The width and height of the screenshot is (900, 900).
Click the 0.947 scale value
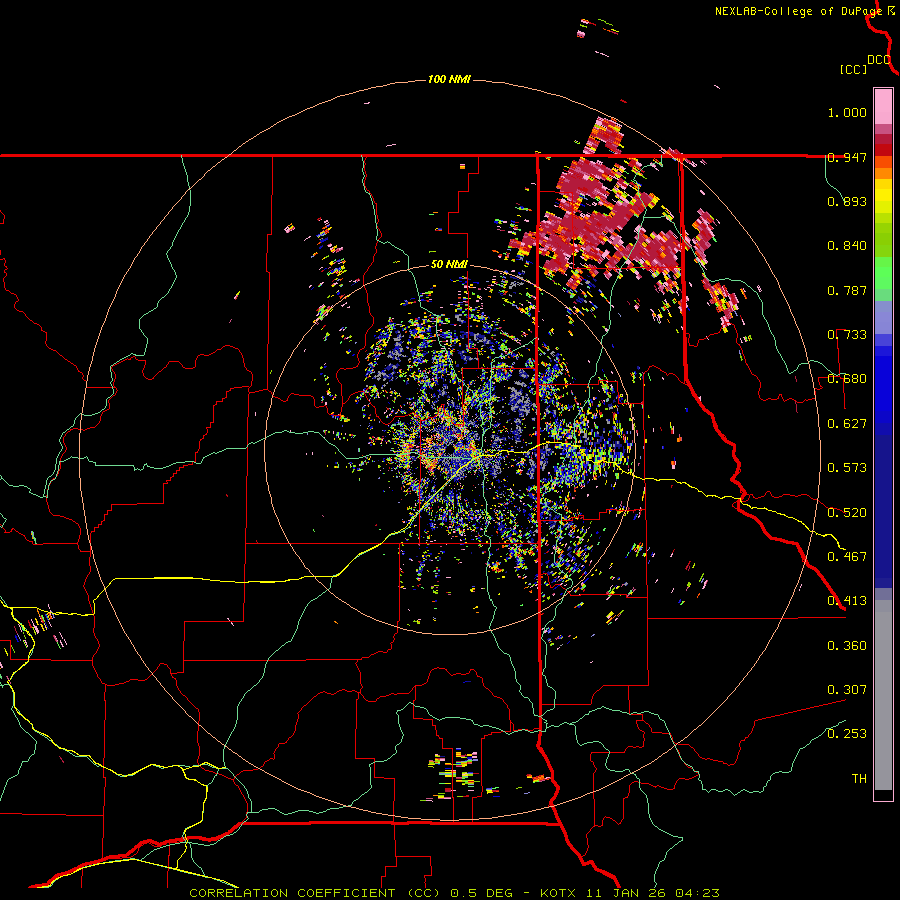[847, 157]
